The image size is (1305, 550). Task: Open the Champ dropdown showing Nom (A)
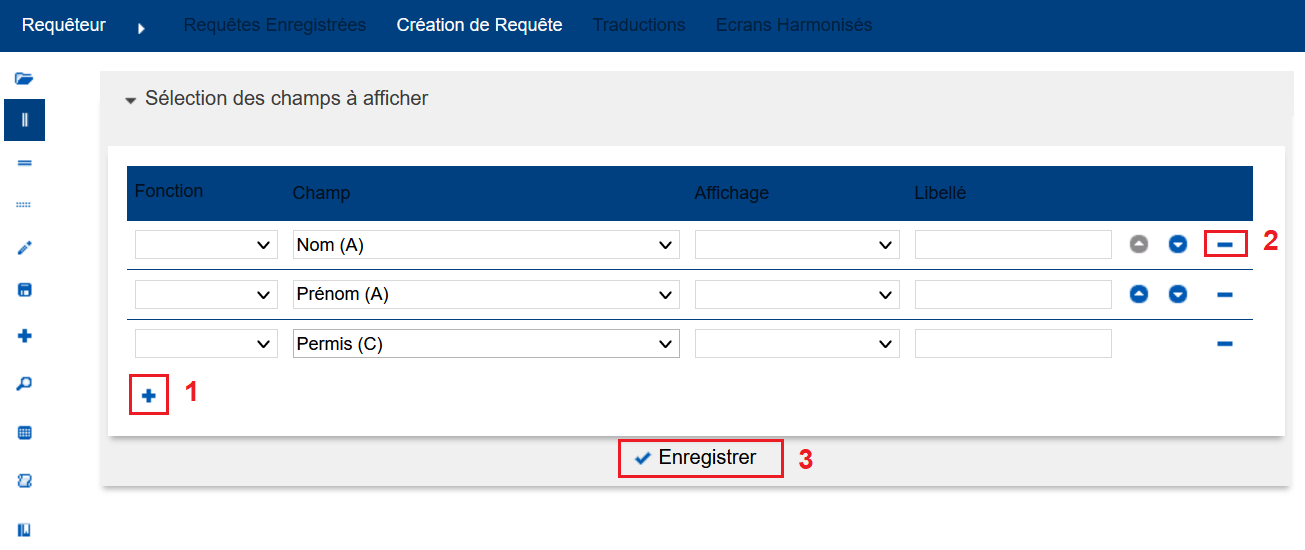[x=486, y=244]
